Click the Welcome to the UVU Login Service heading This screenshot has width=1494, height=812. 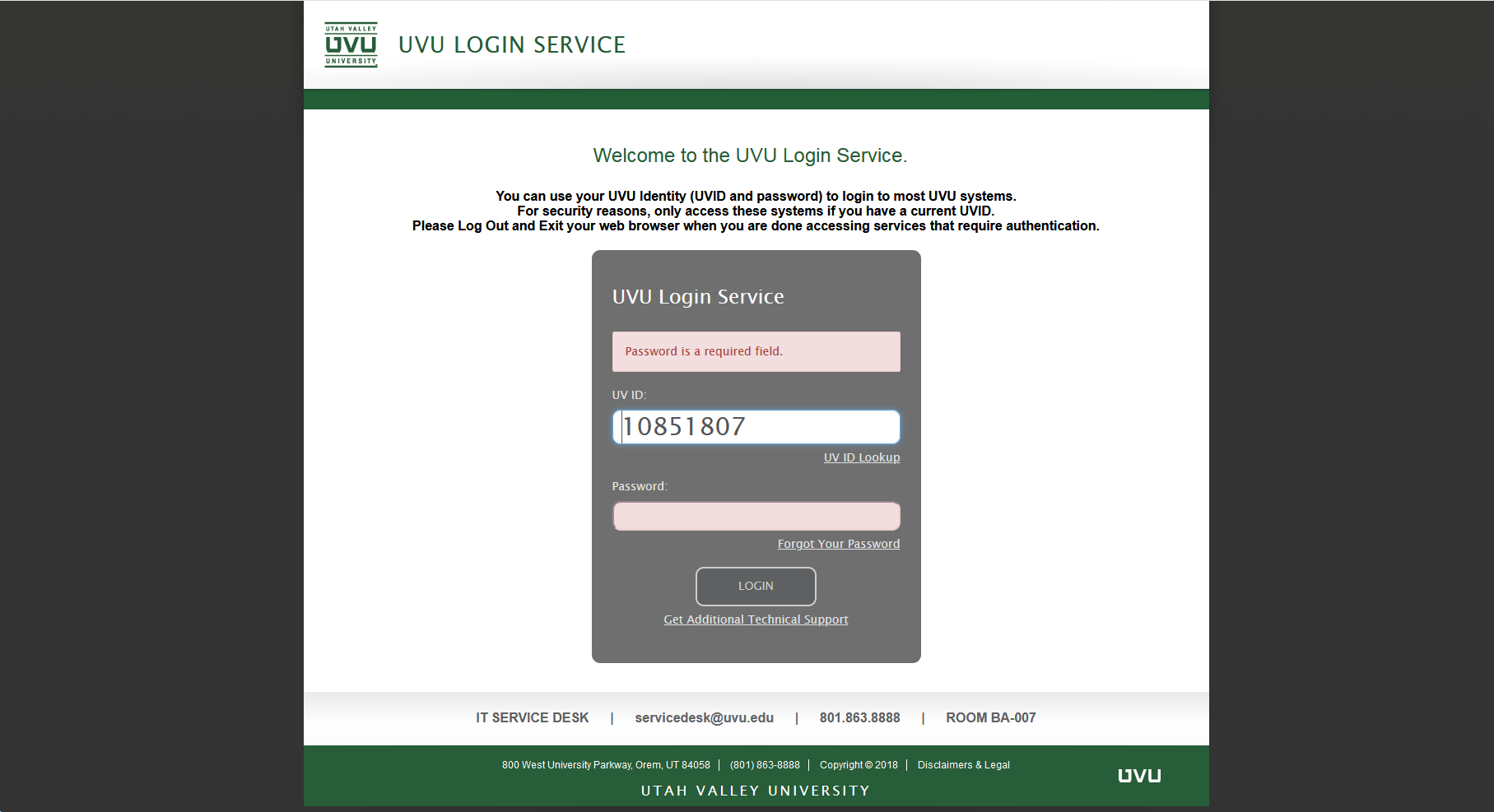click(x=750, y=155)
